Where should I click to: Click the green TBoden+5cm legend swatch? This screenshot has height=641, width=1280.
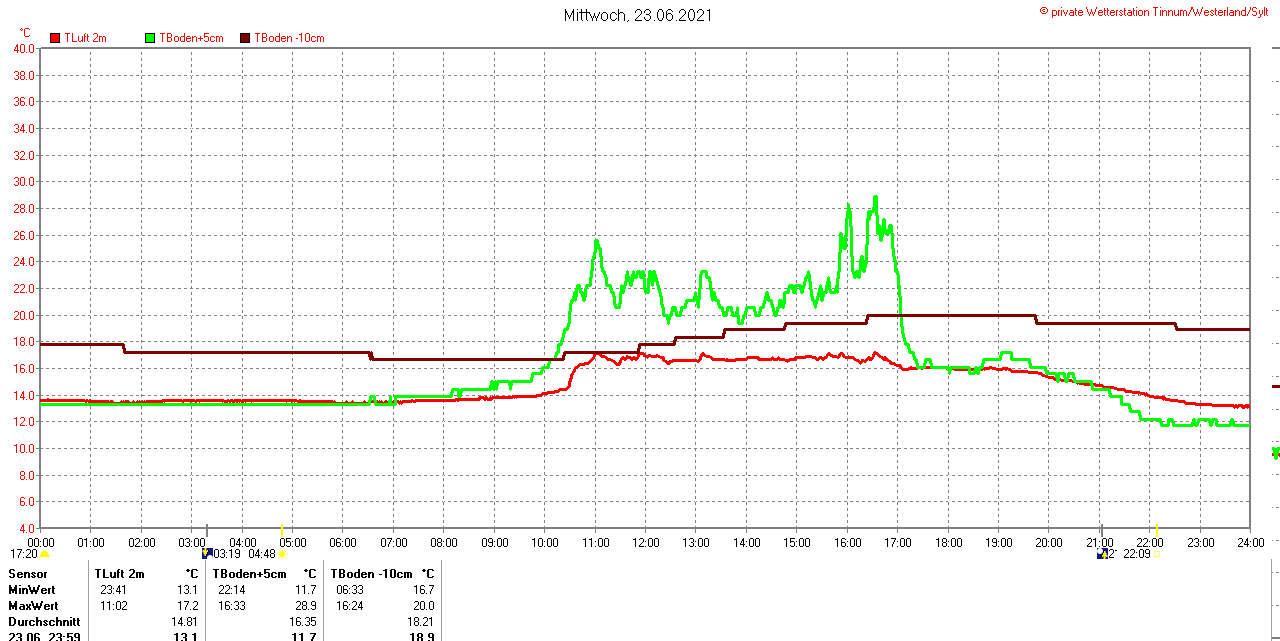150,38
